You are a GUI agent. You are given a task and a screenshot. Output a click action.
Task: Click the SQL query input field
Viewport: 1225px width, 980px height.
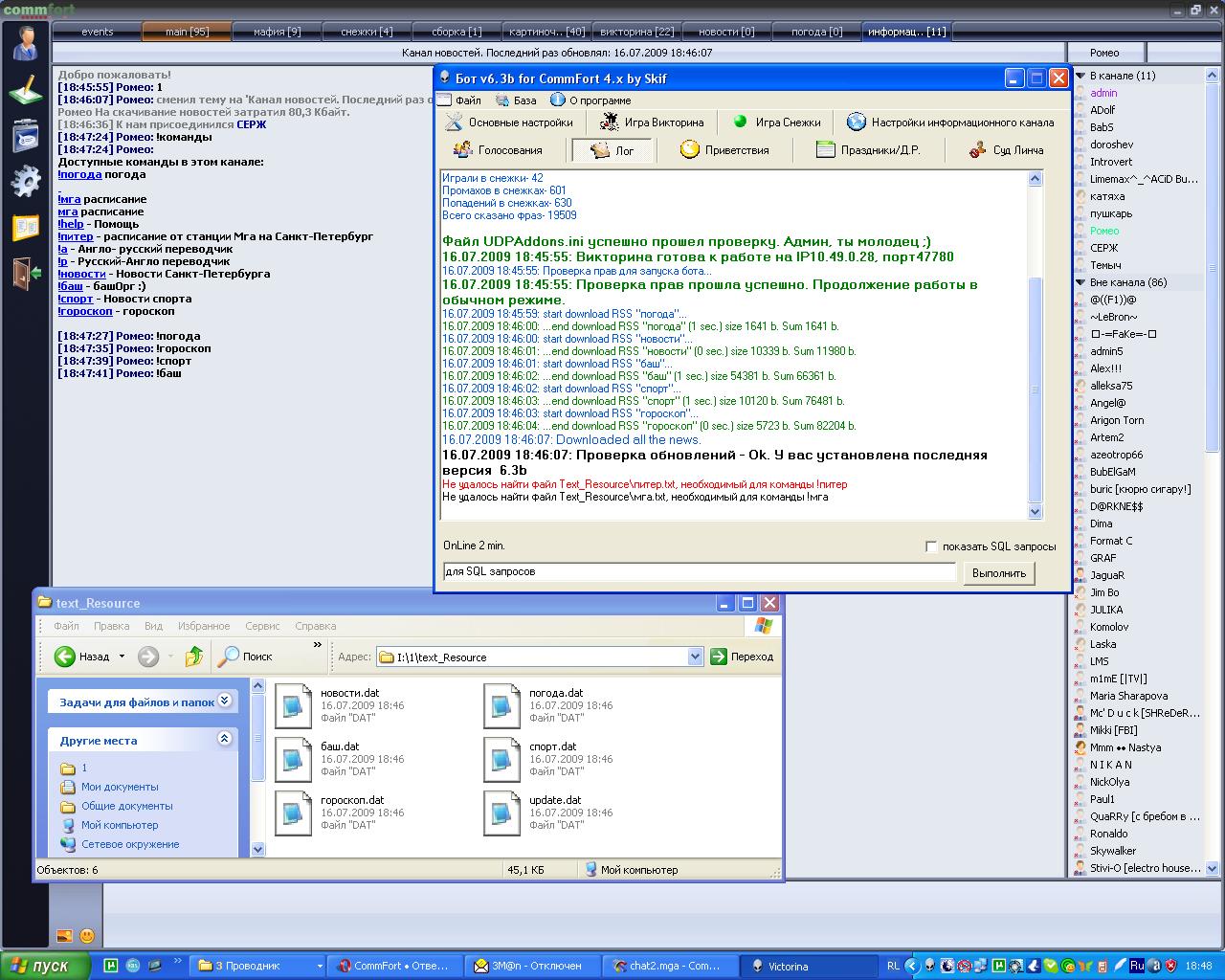699,572
